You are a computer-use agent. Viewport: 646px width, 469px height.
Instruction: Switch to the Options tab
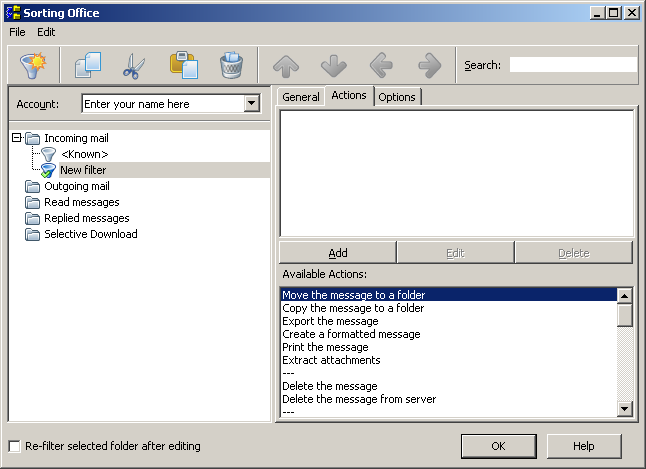tap(397, 97)
